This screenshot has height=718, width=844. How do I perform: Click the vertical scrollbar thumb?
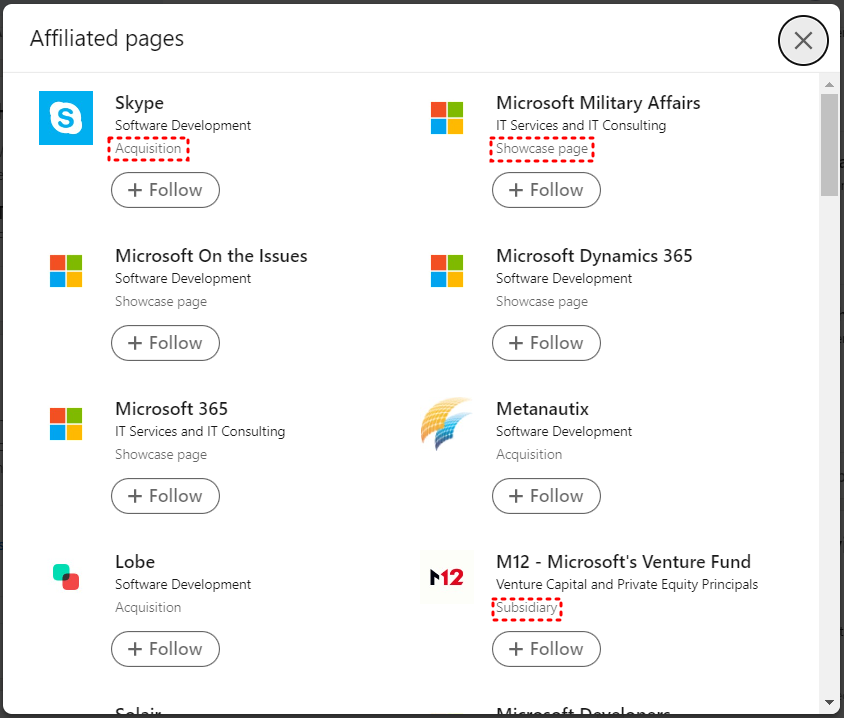pos(829,145)
